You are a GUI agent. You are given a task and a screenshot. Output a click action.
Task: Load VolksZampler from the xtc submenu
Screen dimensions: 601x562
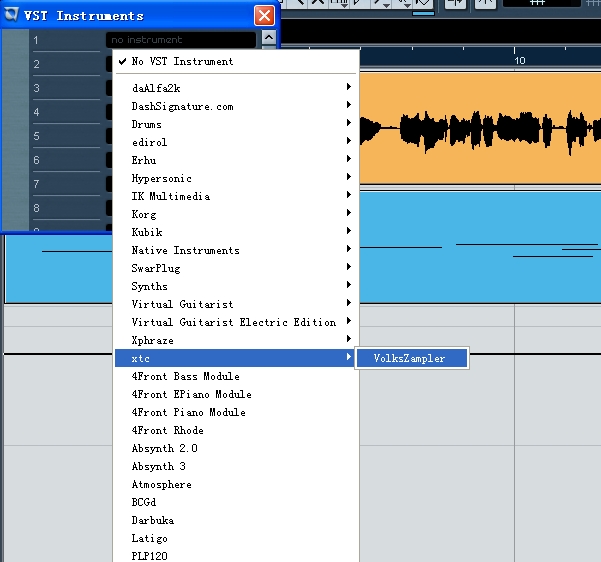(x=412, y=358)
